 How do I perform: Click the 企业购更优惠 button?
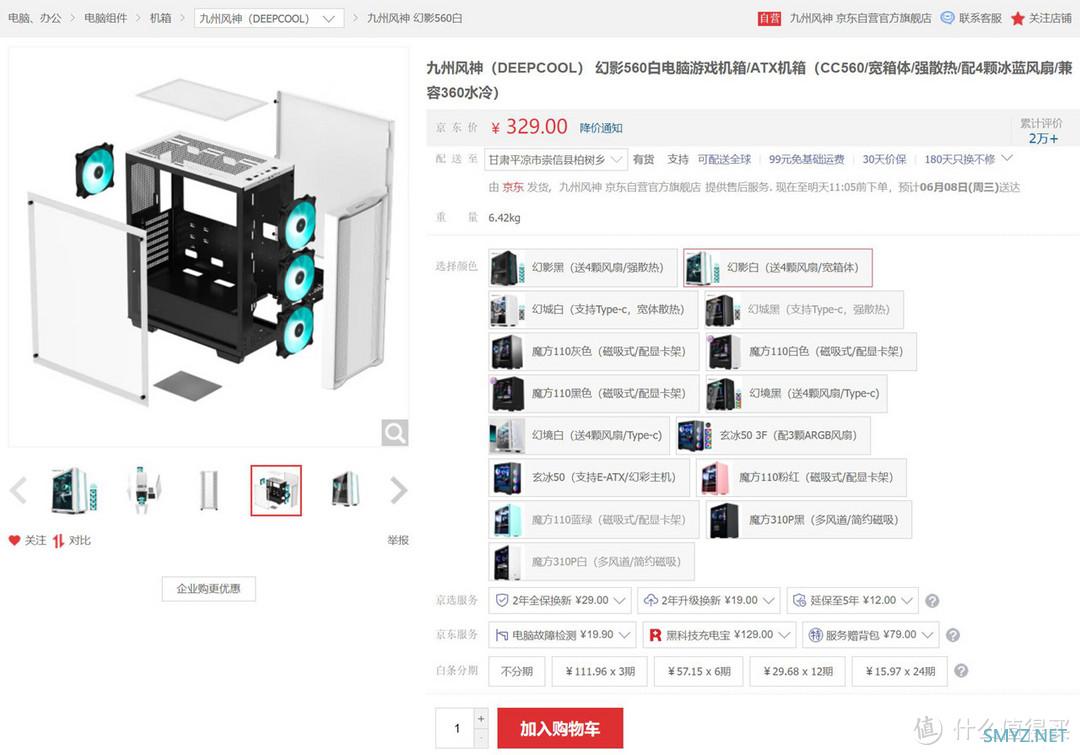(209, 589)
